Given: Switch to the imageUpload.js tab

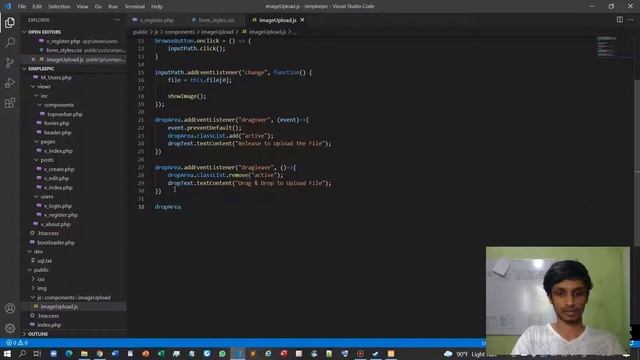Looking at the screenshot, I should [278, 20].
